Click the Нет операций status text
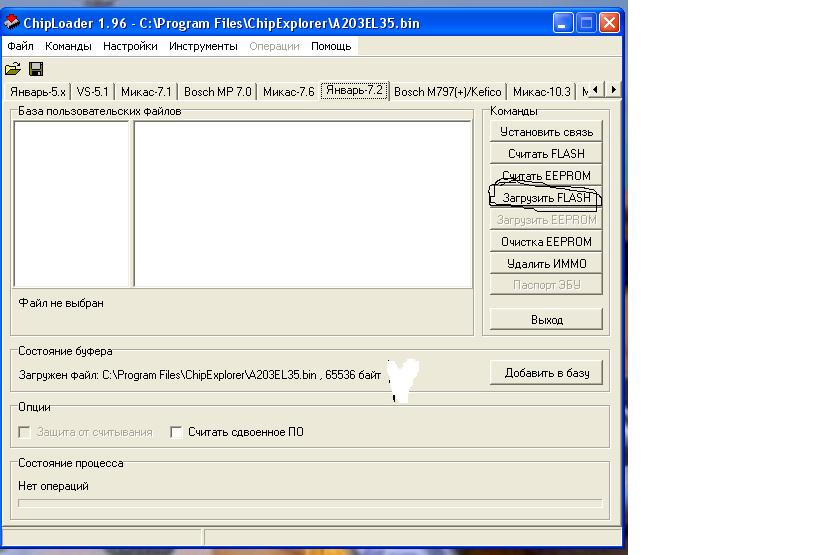Viewport: 840px width, 555px height. pos(53,486)
